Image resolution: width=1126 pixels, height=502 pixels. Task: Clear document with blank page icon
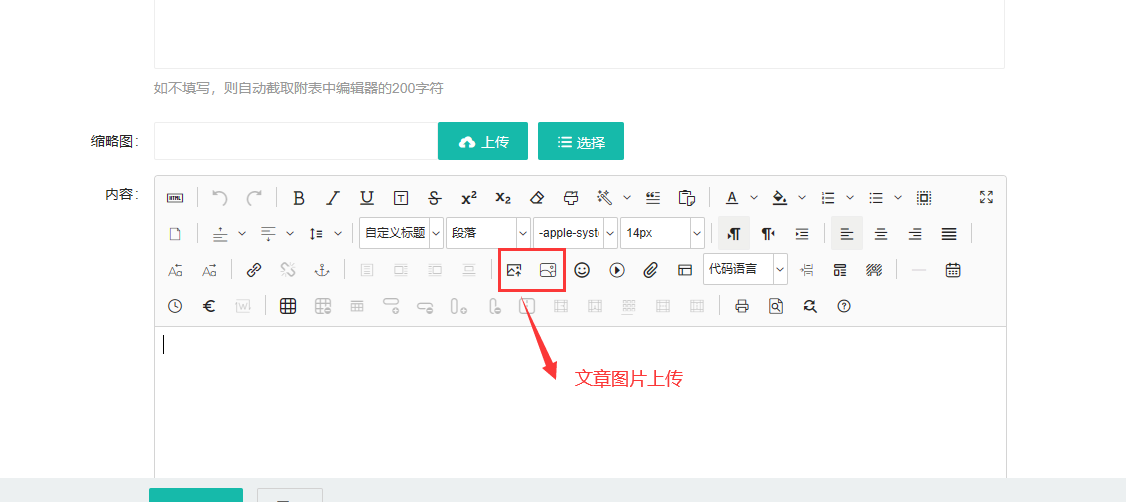tap(175, 233)
